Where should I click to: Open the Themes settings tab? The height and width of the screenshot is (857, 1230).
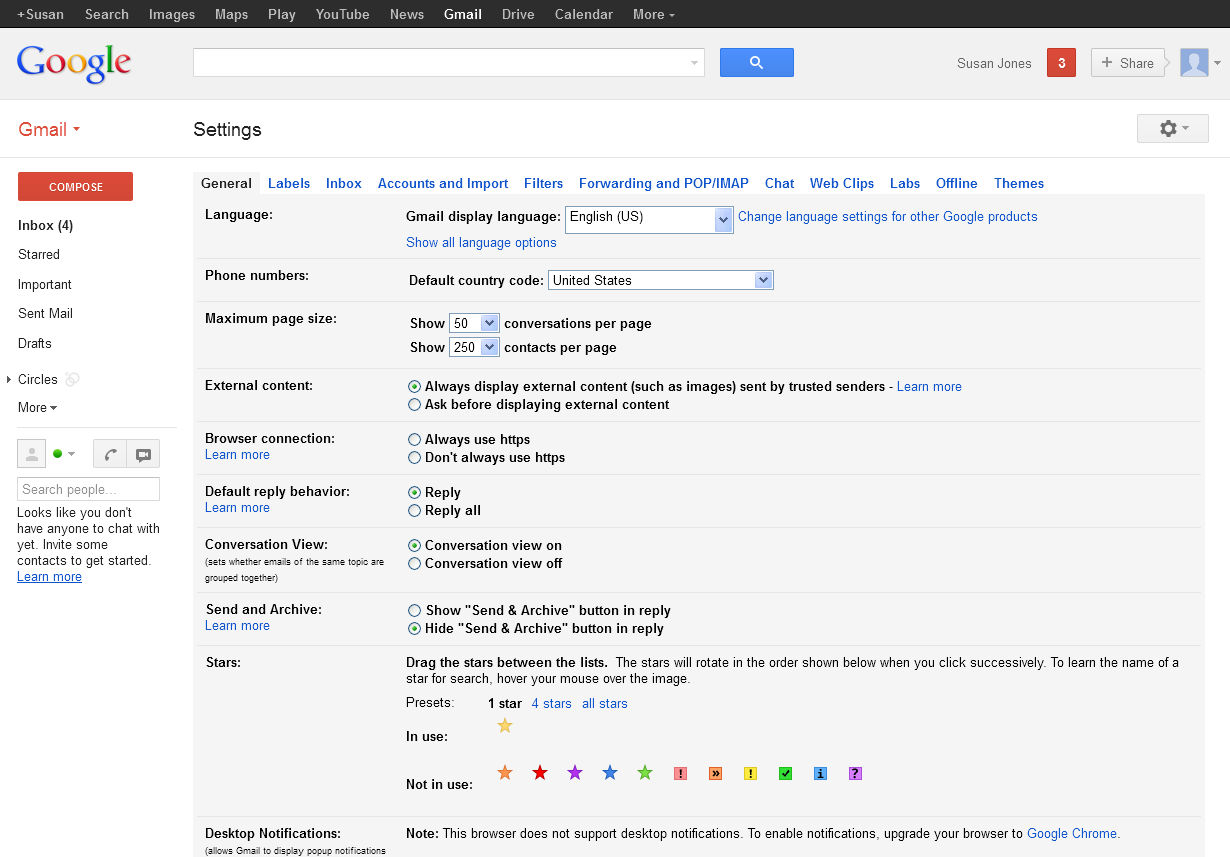[x=1019, y=183]
